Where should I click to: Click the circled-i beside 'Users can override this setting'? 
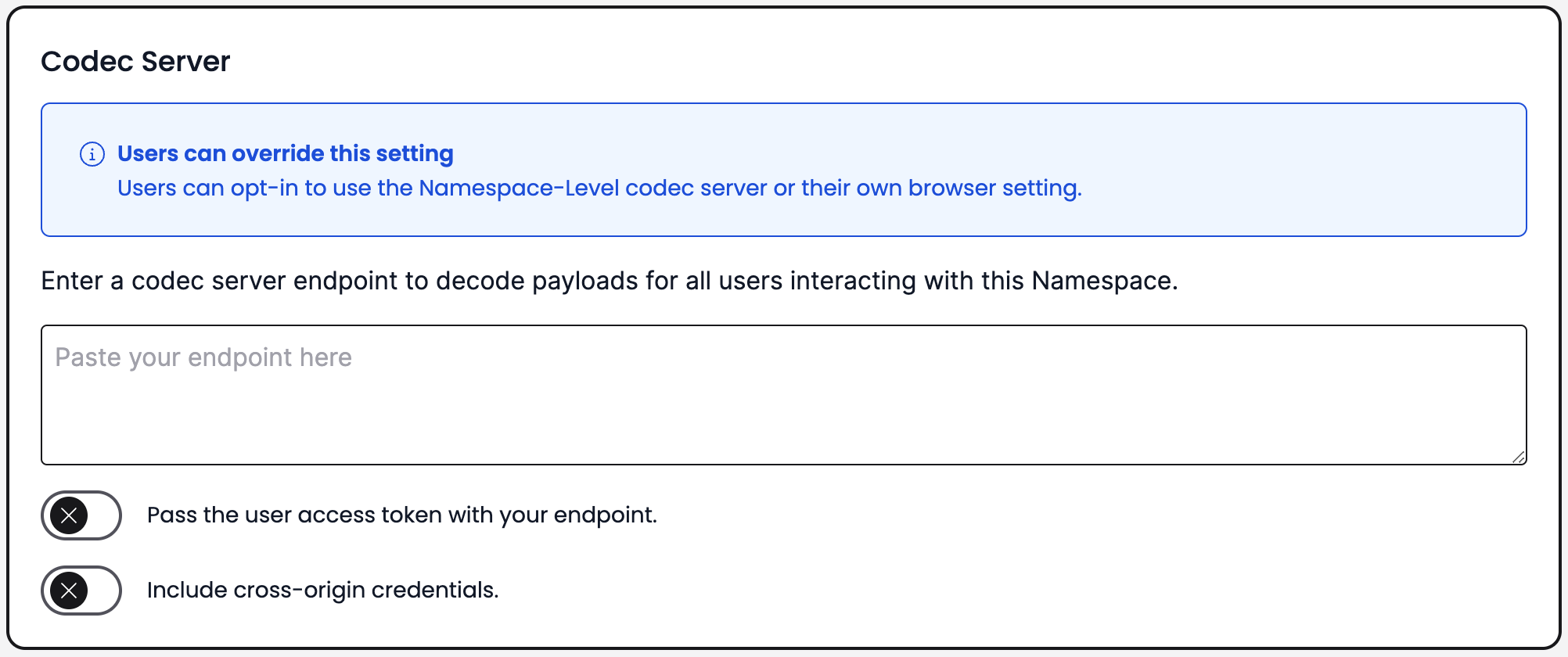92,154
